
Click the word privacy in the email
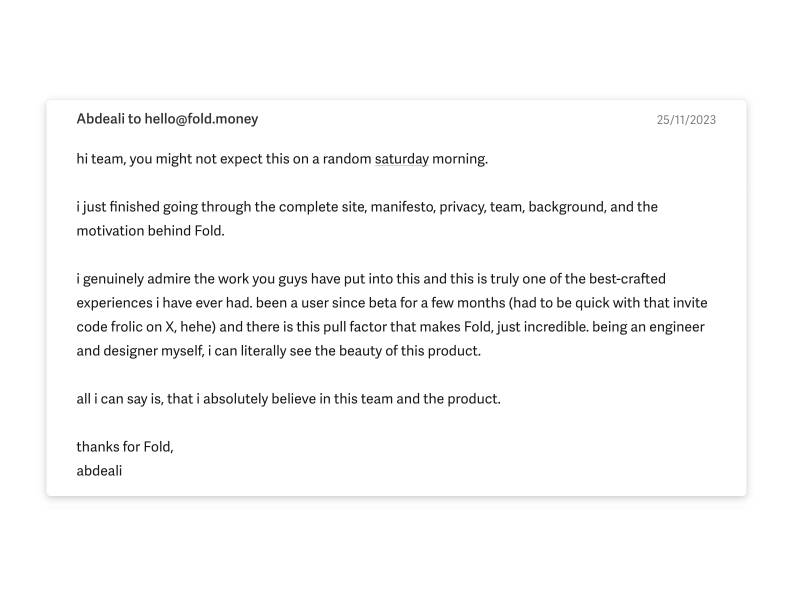click(x=462, y=207)
